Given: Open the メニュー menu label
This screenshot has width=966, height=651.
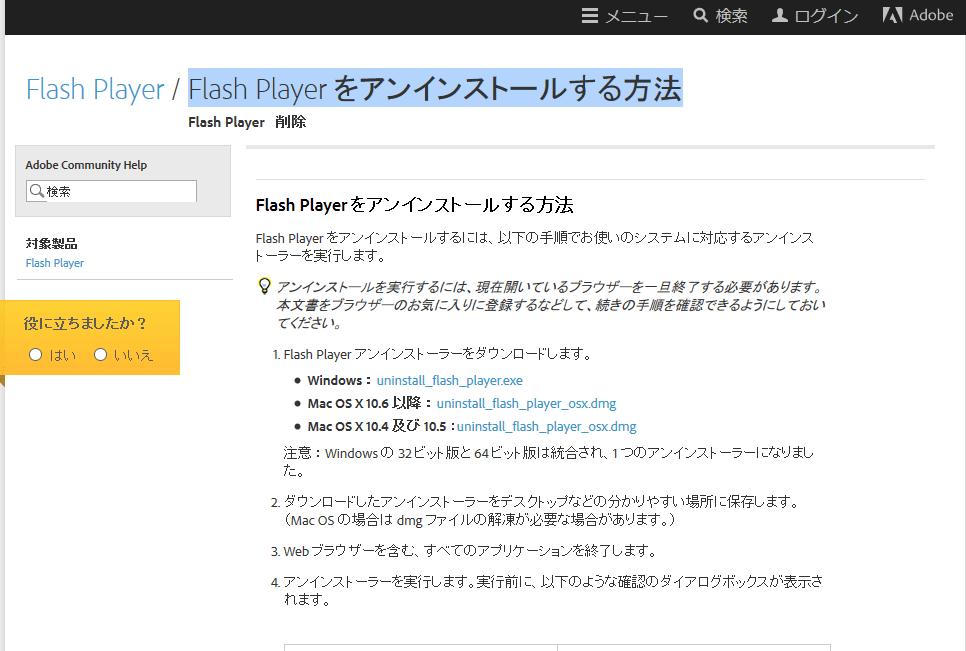Looking at the screenshot, I should pos(636,17).
